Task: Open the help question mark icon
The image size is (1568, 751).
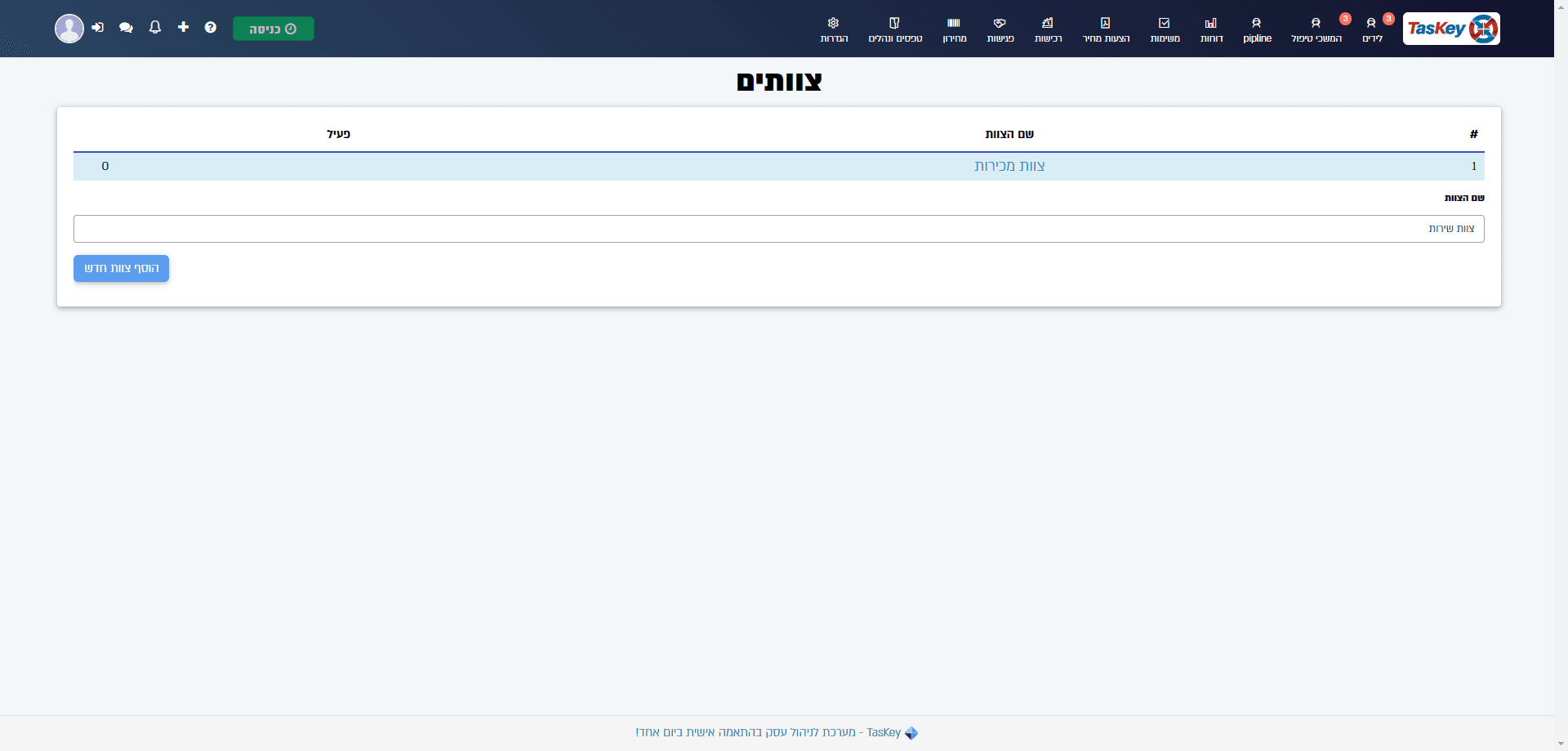Action: [211, 28]
